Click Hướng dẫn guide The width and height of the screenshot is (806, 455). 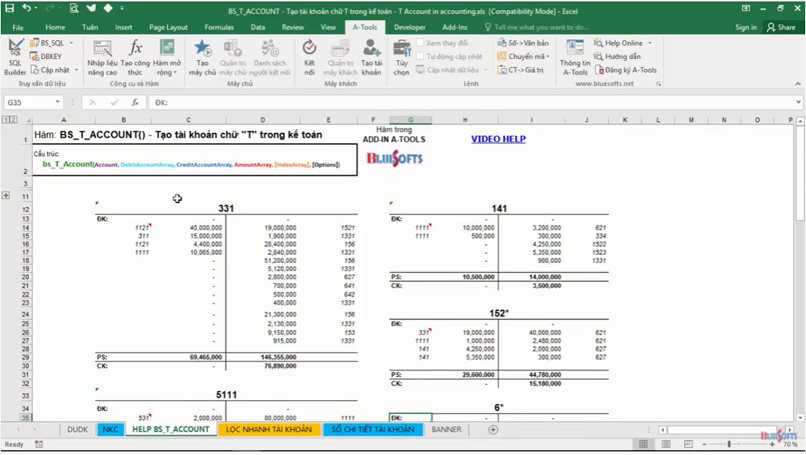point(617,57)
